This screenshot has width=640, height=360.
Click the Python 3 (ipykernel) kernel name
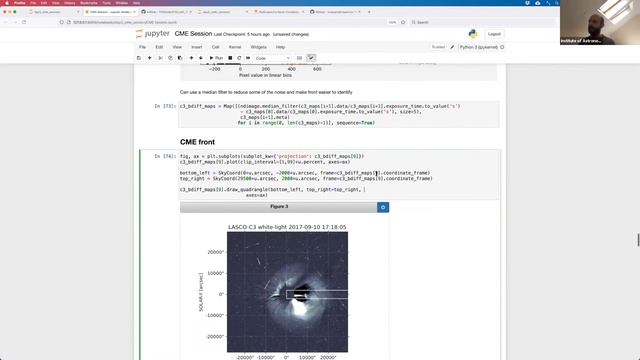pos(478,47)
